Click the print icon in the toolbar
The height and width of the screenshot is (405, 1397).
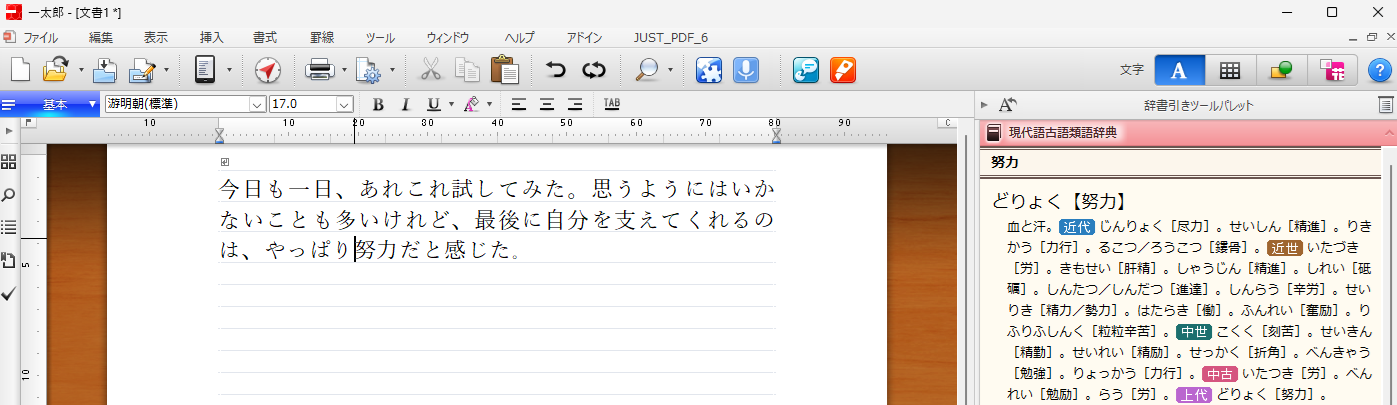319,70
